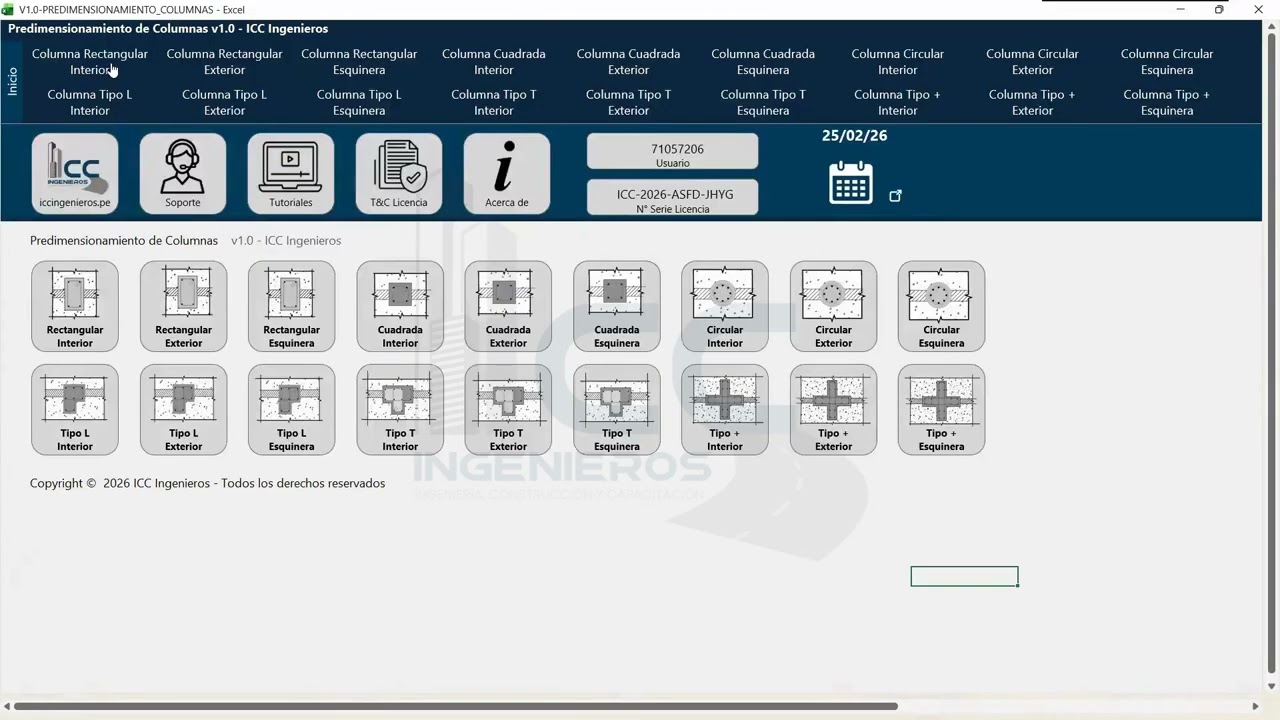Choose the Tipo T Esquinera icon
This screenshot has height=720, width=1280.
tap(616, 410)
